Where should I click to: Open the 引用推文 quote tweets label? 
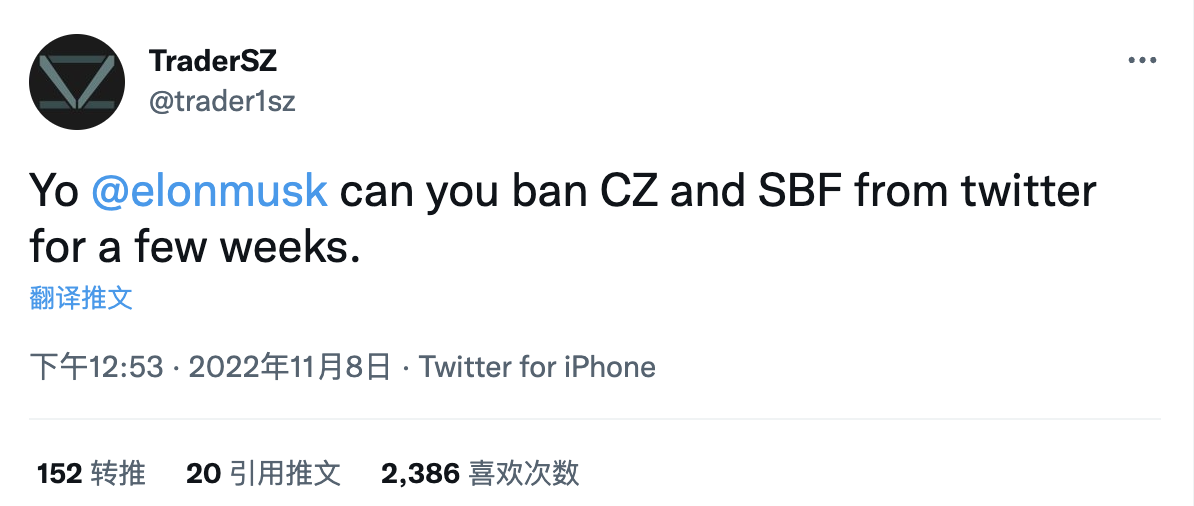click(x=285, y=473)
